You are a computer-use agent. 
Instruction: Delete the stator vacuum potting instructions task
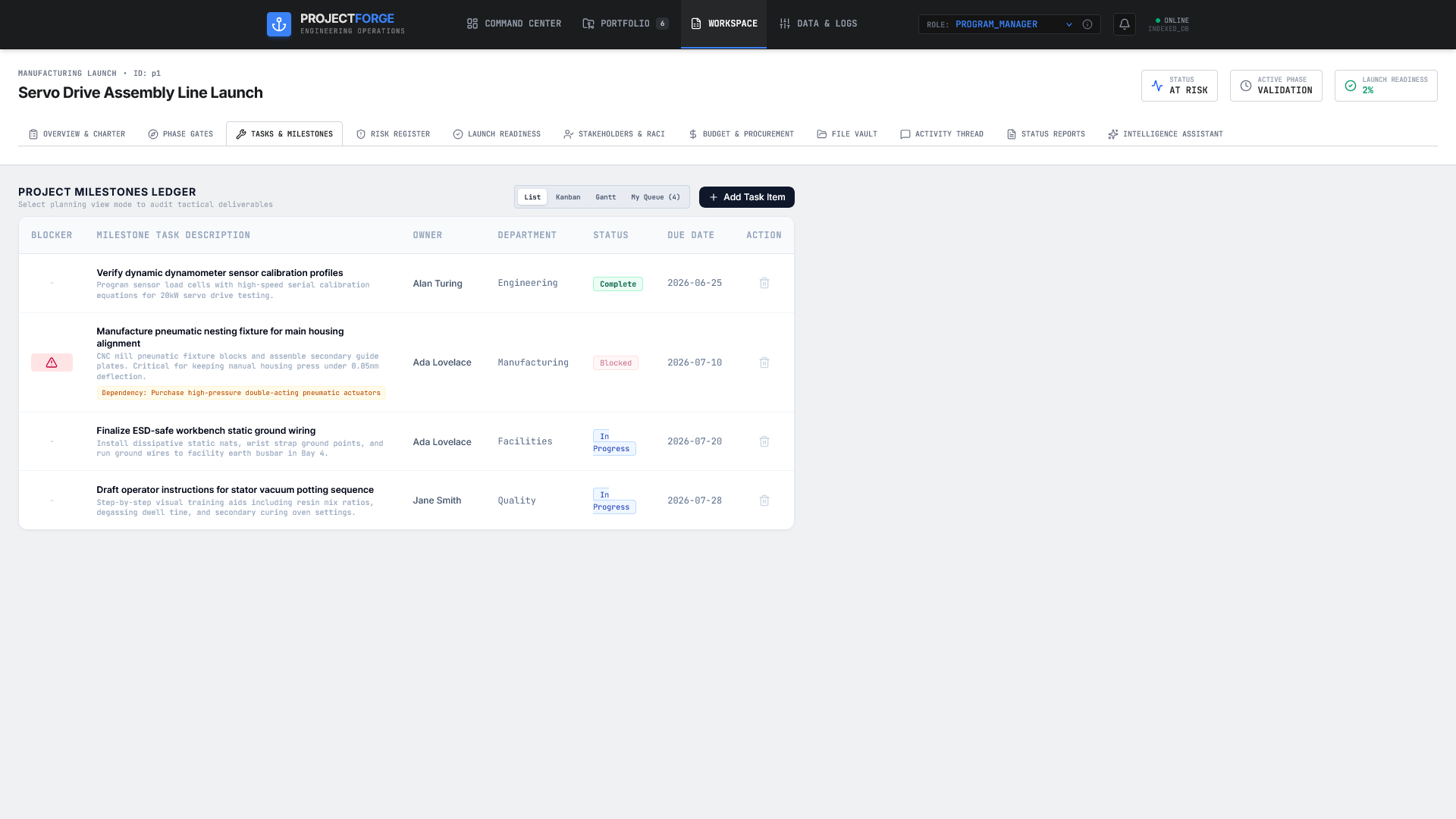(x=764, y=500)
